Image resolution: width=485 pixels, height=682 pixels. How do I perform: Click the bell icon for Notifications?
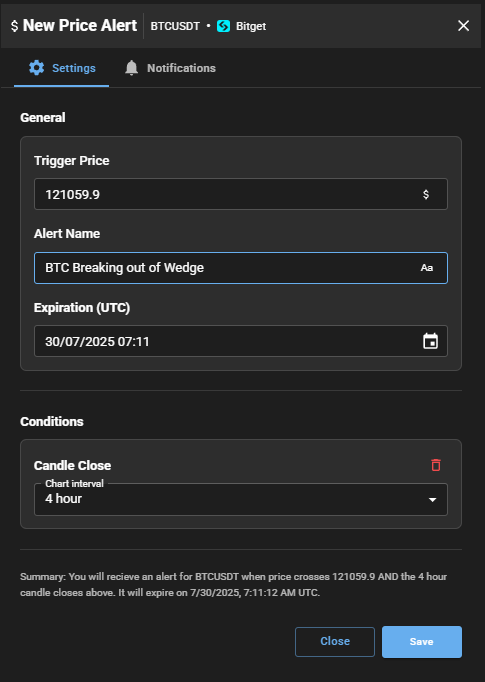click(131, 68)
